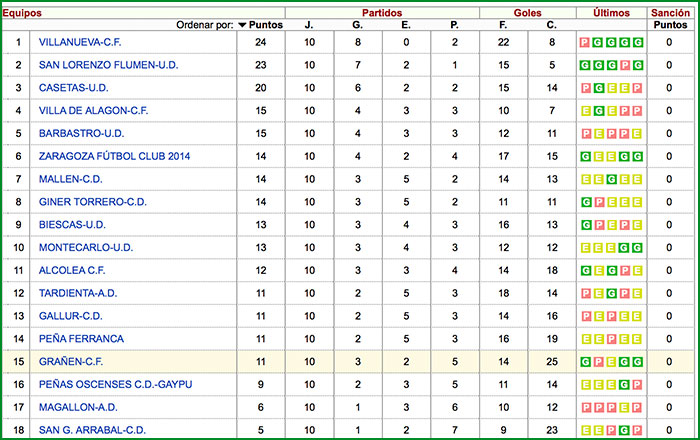
Task: Open the PEÑA FERRANCA team link
Action: 81,339
